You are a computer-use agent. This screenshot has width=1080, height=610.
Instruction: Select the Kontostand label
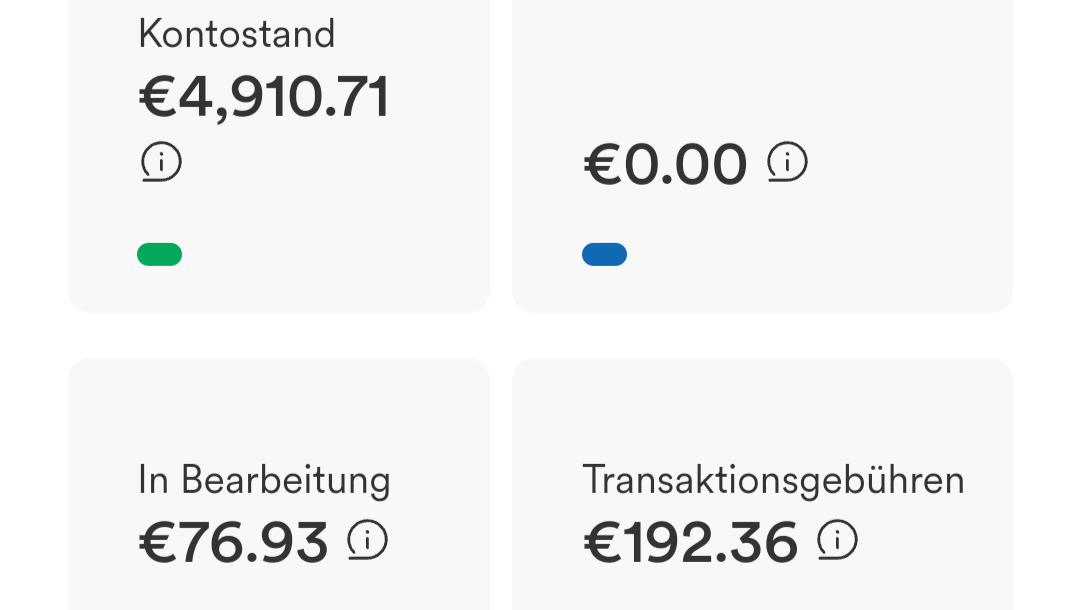[x=236, y=34]
